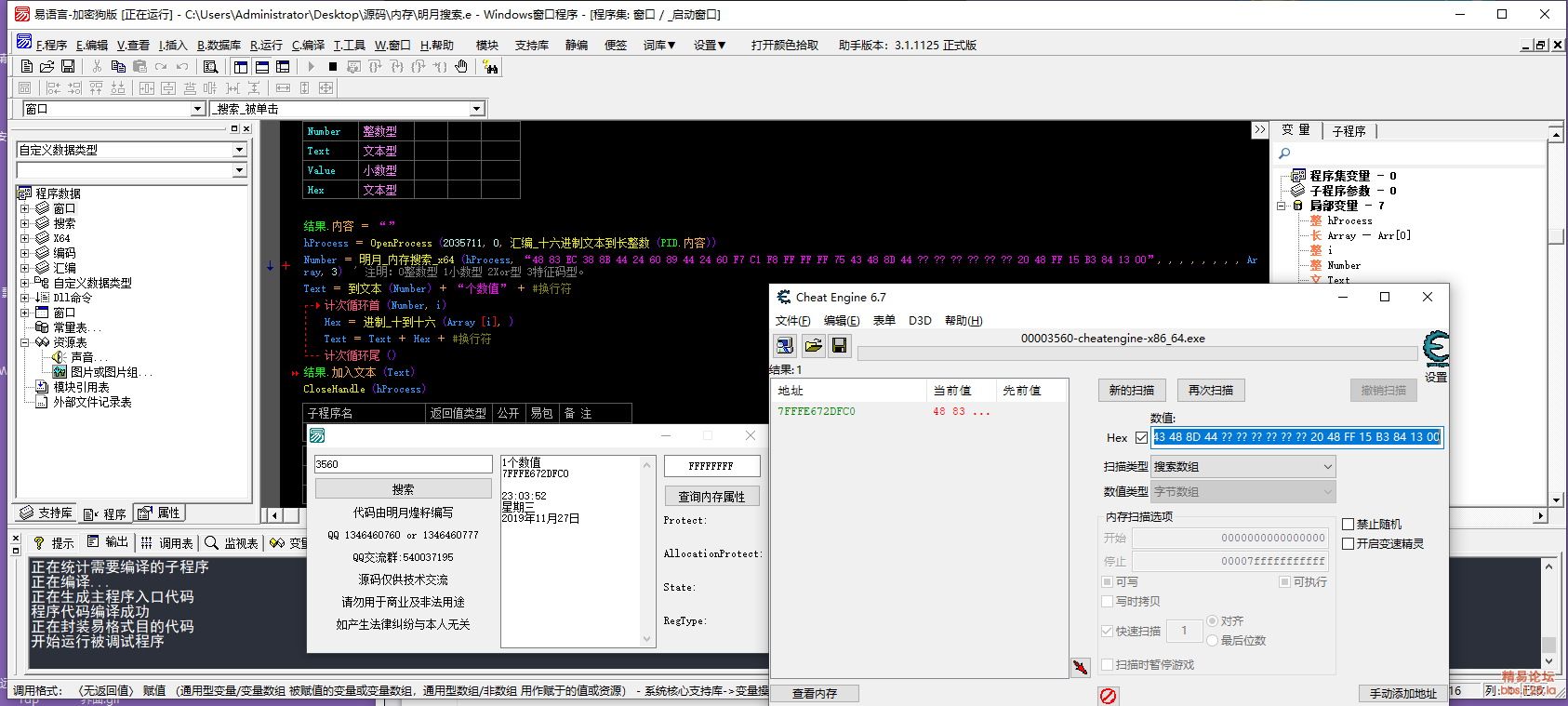Viewport: 1568px width, 706px height.
Task: Uncheck the Hex checkbox
Action: point(1141,437)
